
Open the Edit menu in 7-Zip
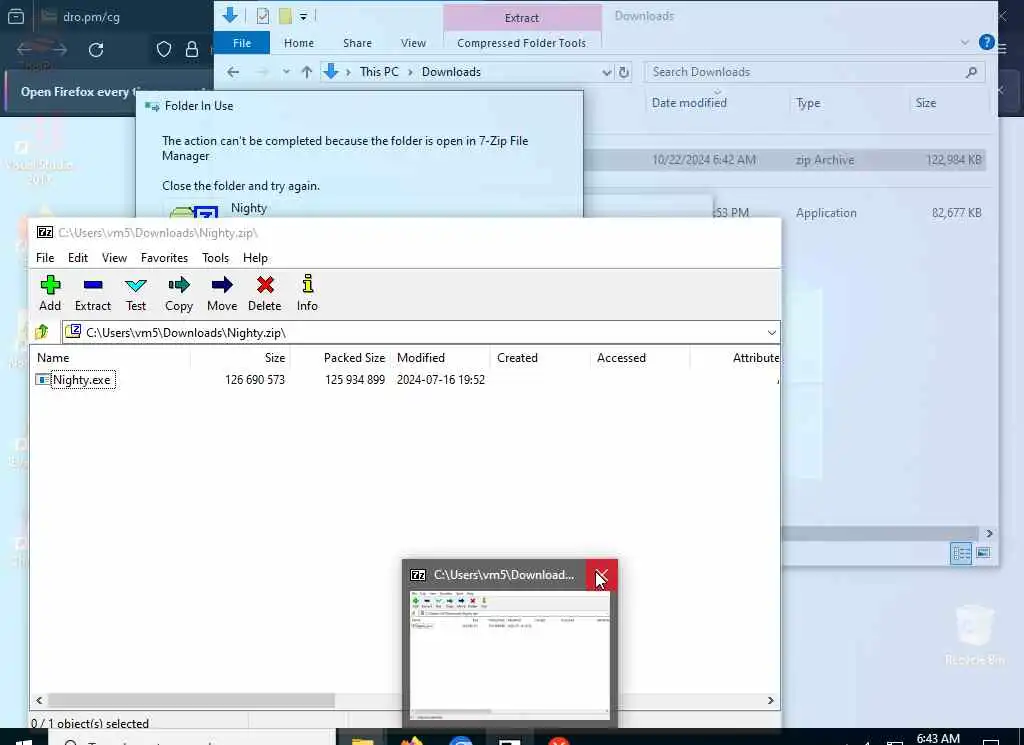pyautogui.click(x=78, y=258)
